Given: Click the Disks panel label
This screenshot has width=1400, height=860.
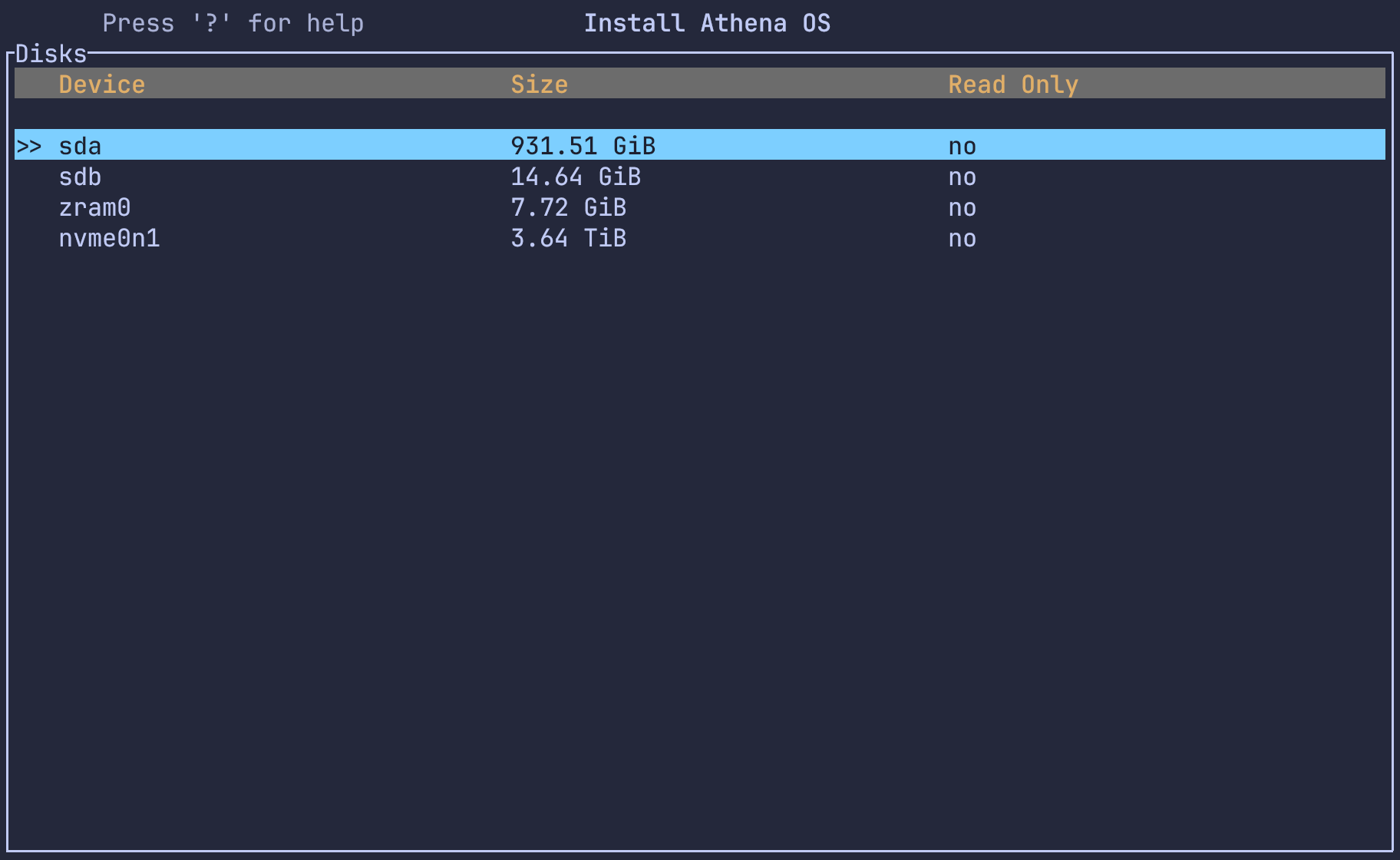Looking at the screenshot, I should tap(51, 53).
